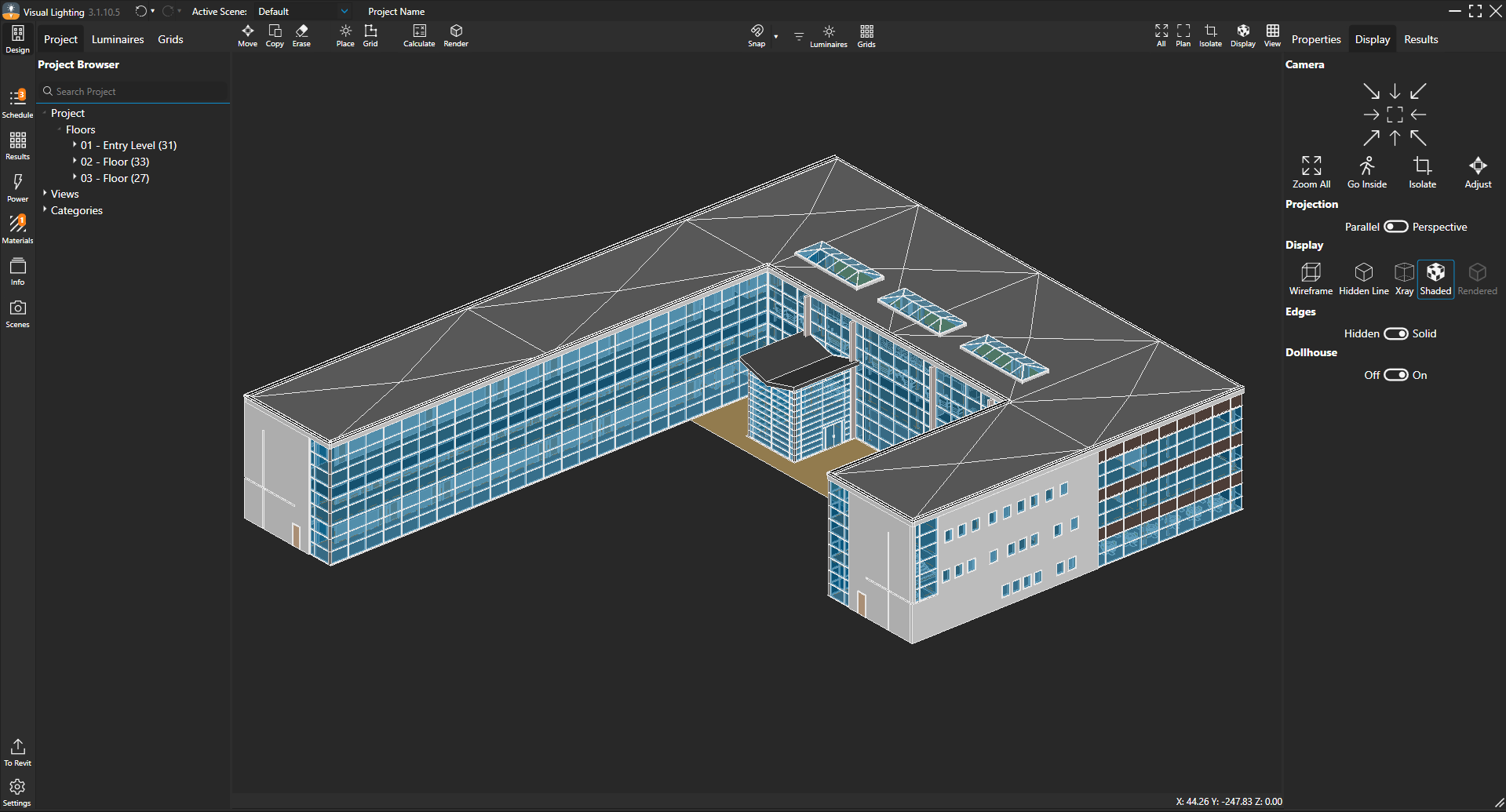Toggle the Dollhouse switch
This screenshot has height=812, width=1506.
tap(1395, 375)
